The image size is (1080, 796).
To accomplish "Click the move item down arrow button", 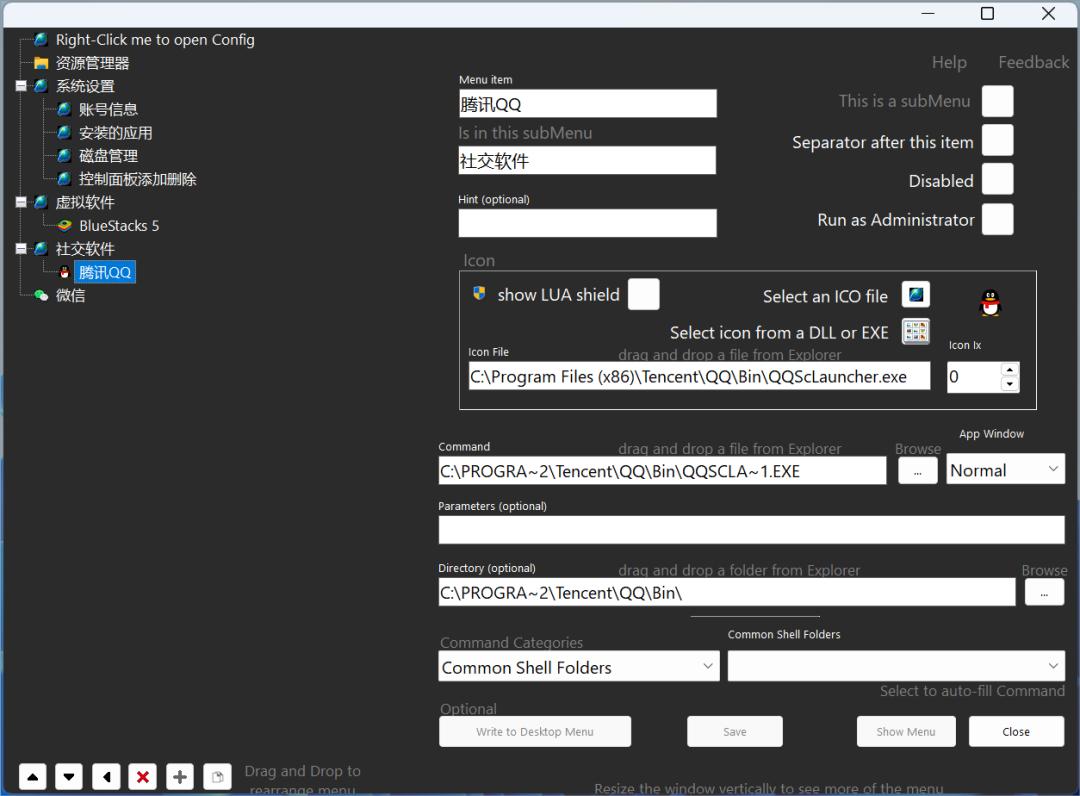I will [x=69, y=777].
